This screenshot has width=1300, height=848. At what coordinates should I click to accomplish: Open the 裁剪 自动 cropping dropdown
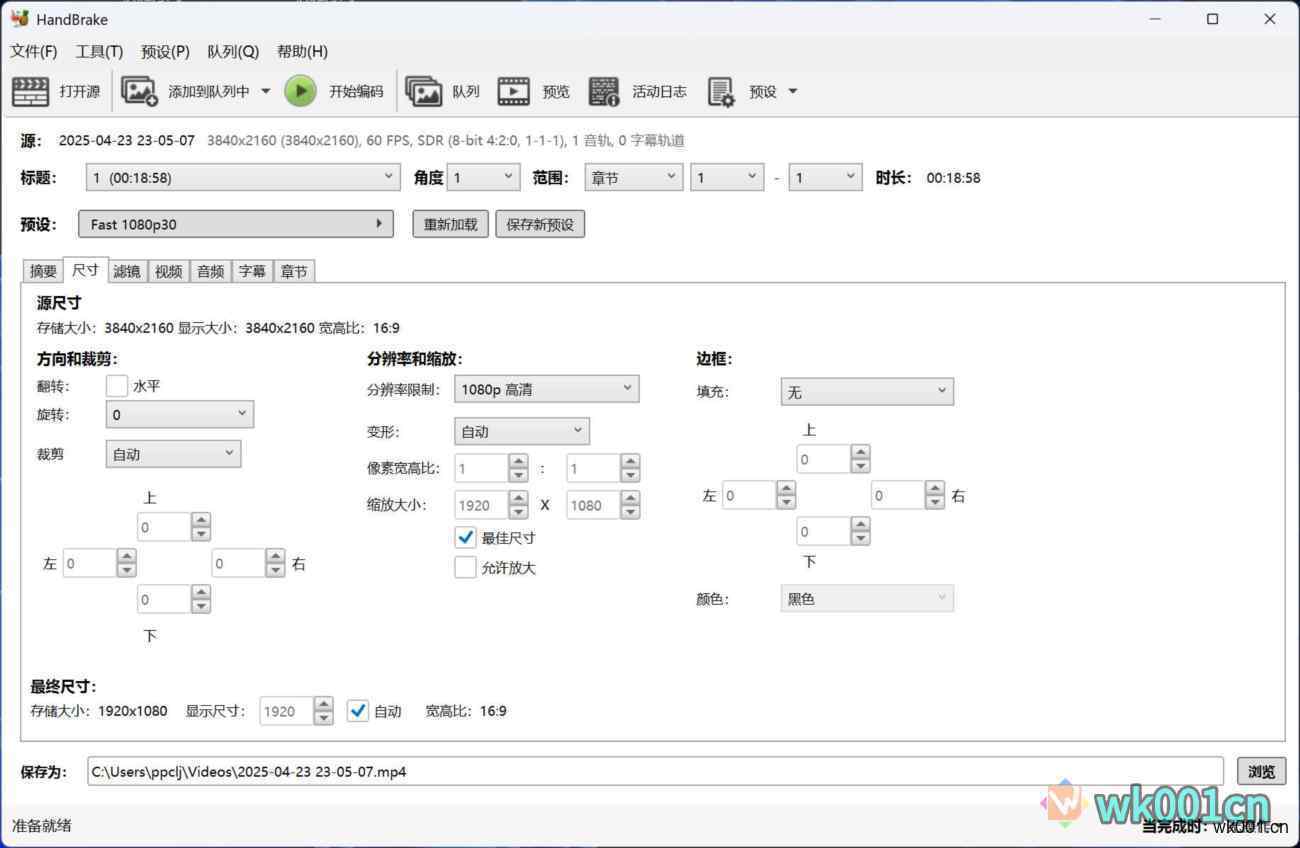(x=173, y=454)
